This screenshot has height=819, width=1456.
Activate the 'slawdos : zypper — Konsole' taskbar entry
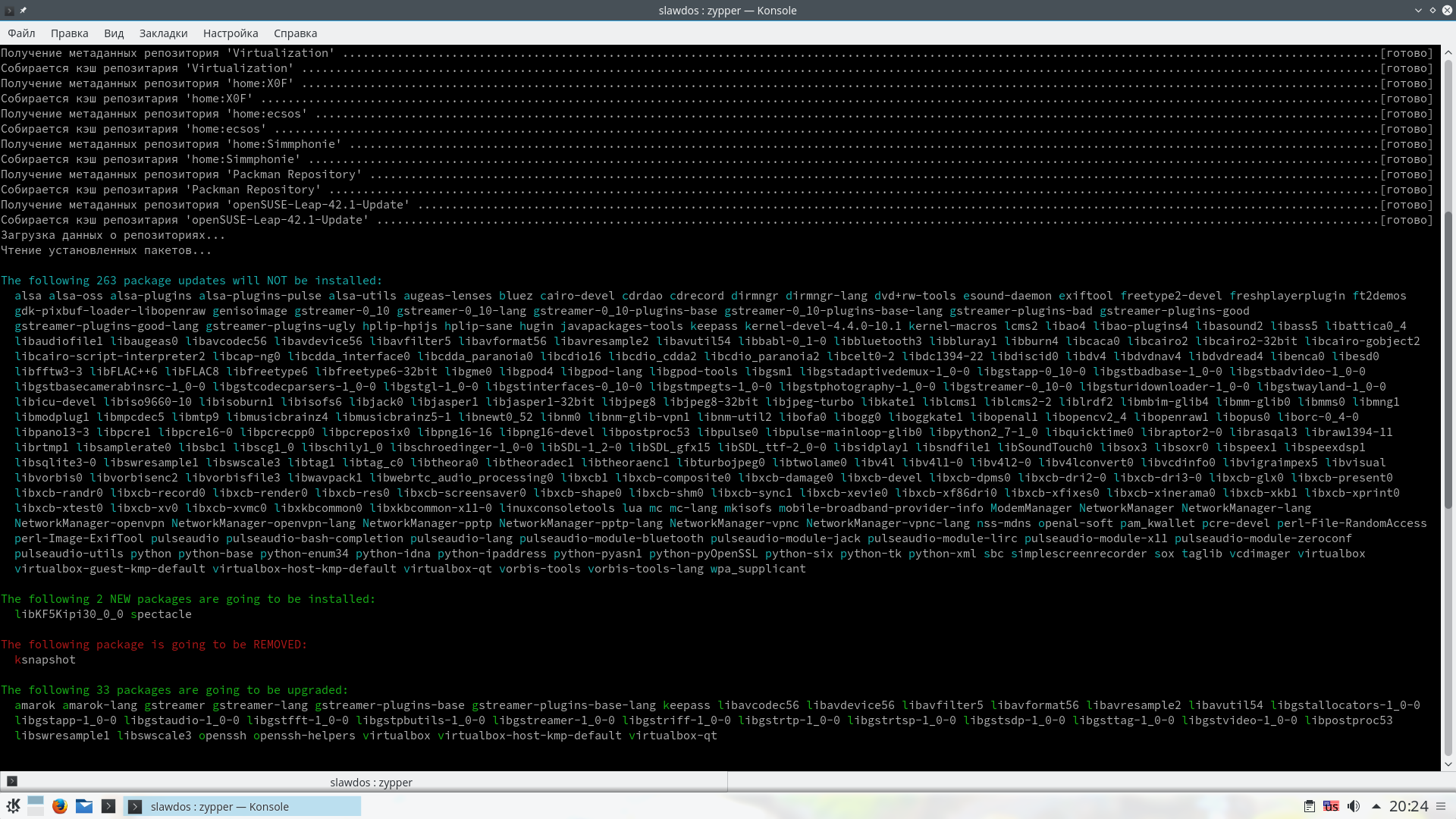[x=243, y=806]
